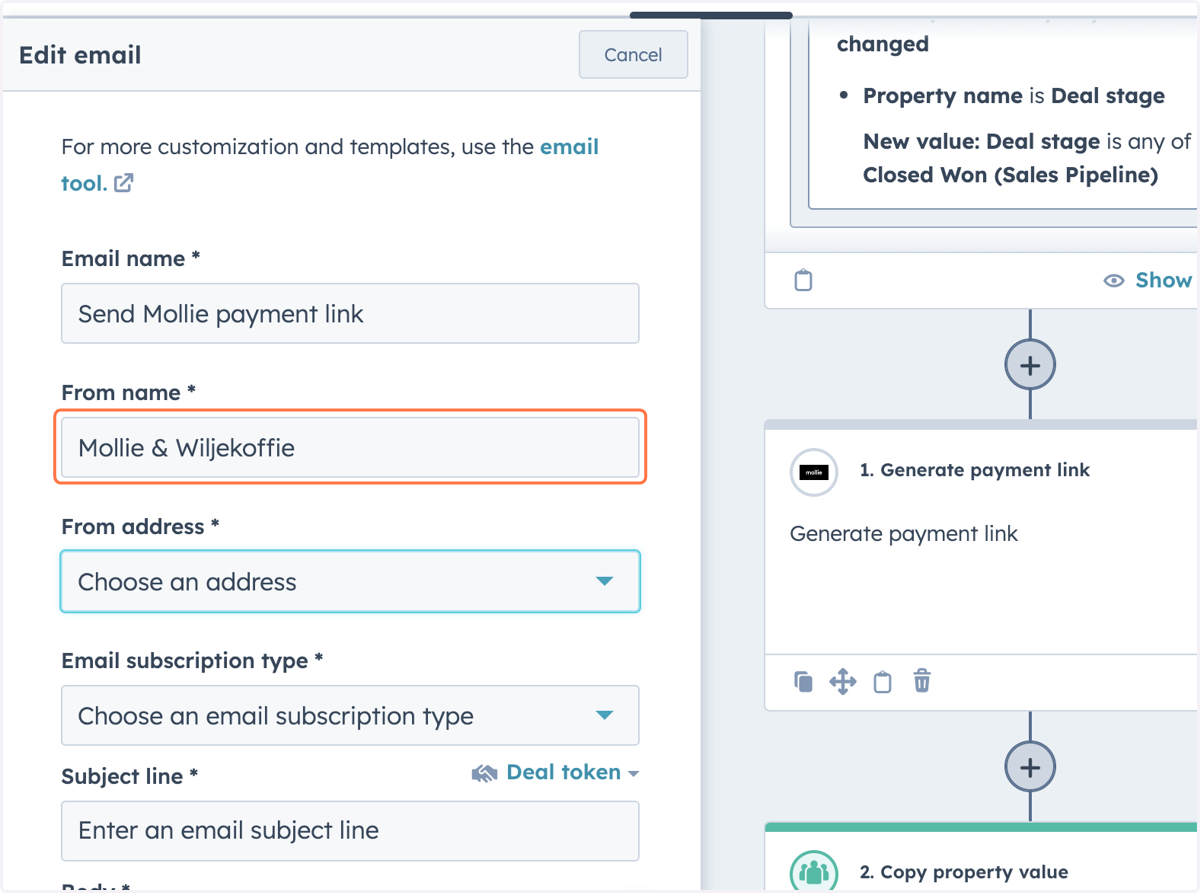Open the email tool link
This screenshot has width=1200, height=893.
pyautogui.click(x=330, y=165)
